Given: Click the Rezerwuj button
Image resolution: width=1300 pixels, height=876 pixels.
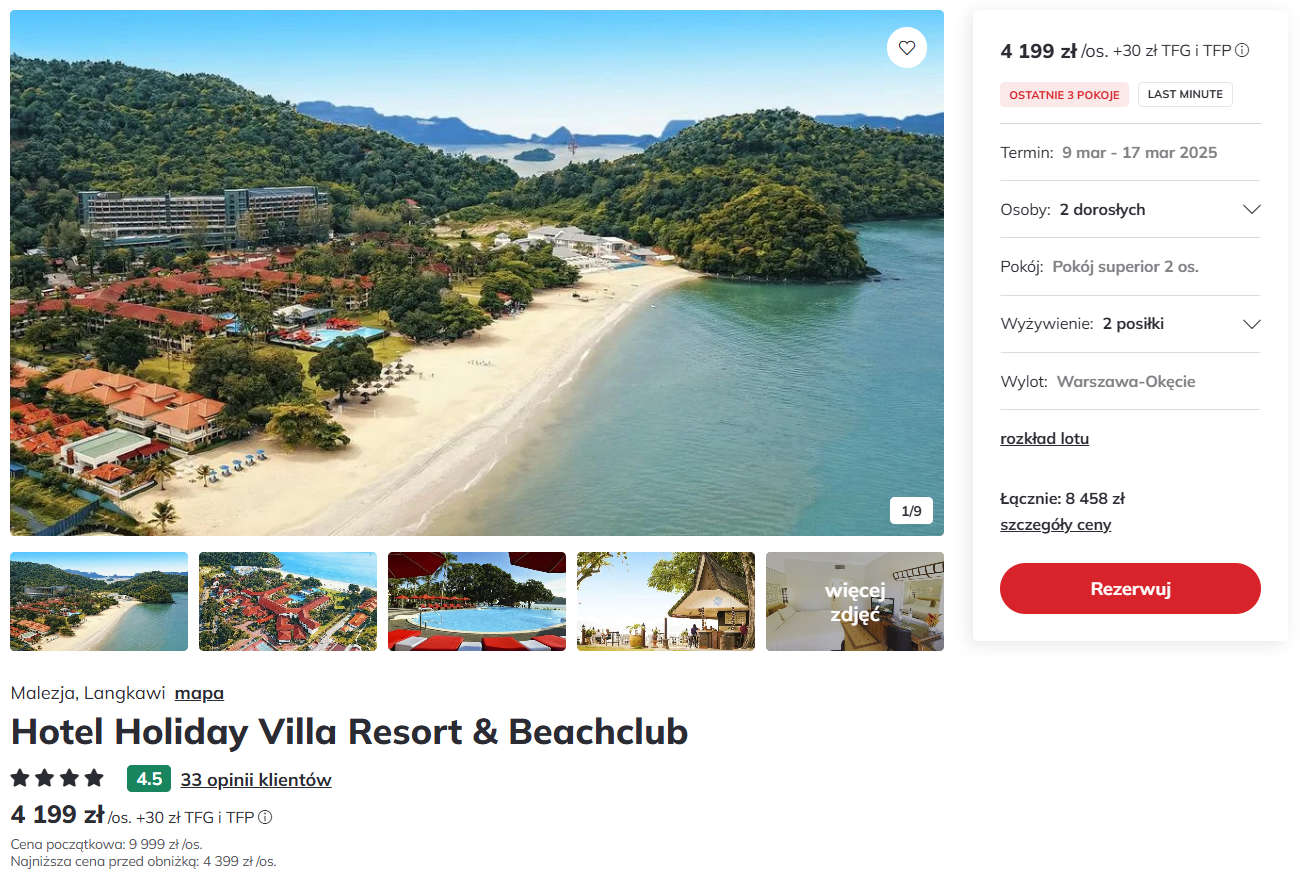Looking at the screenshot, I should 1130,588.
